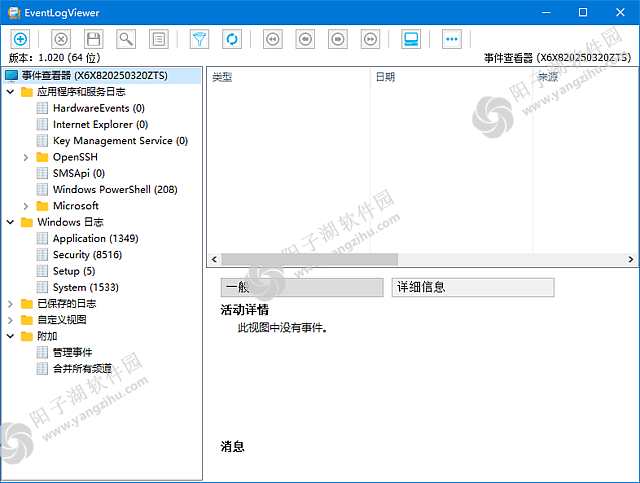The height and width of the screenshot is (483, 640).
Task: Select the root 事件查看器 computer node
Action: click(x=101, y=76)
